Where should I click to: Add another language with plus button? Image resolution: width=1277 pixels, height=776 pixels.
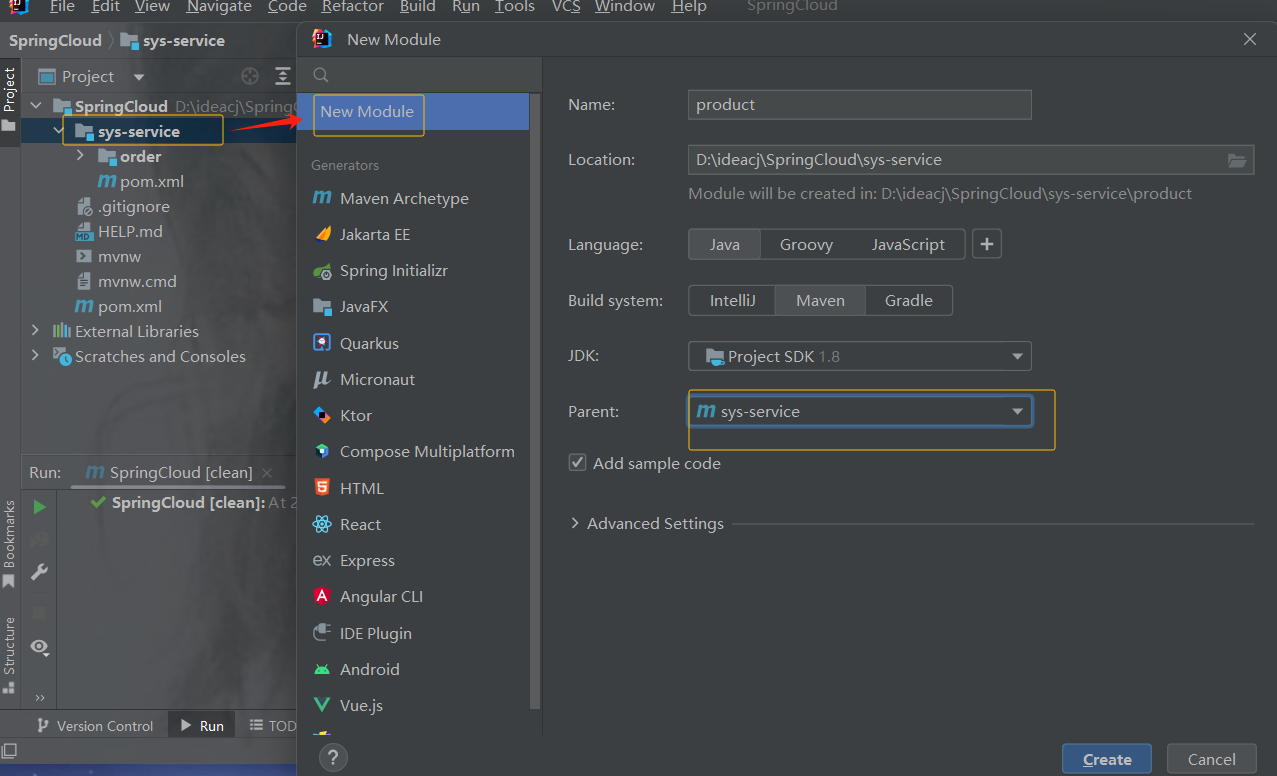coord(987,244)
